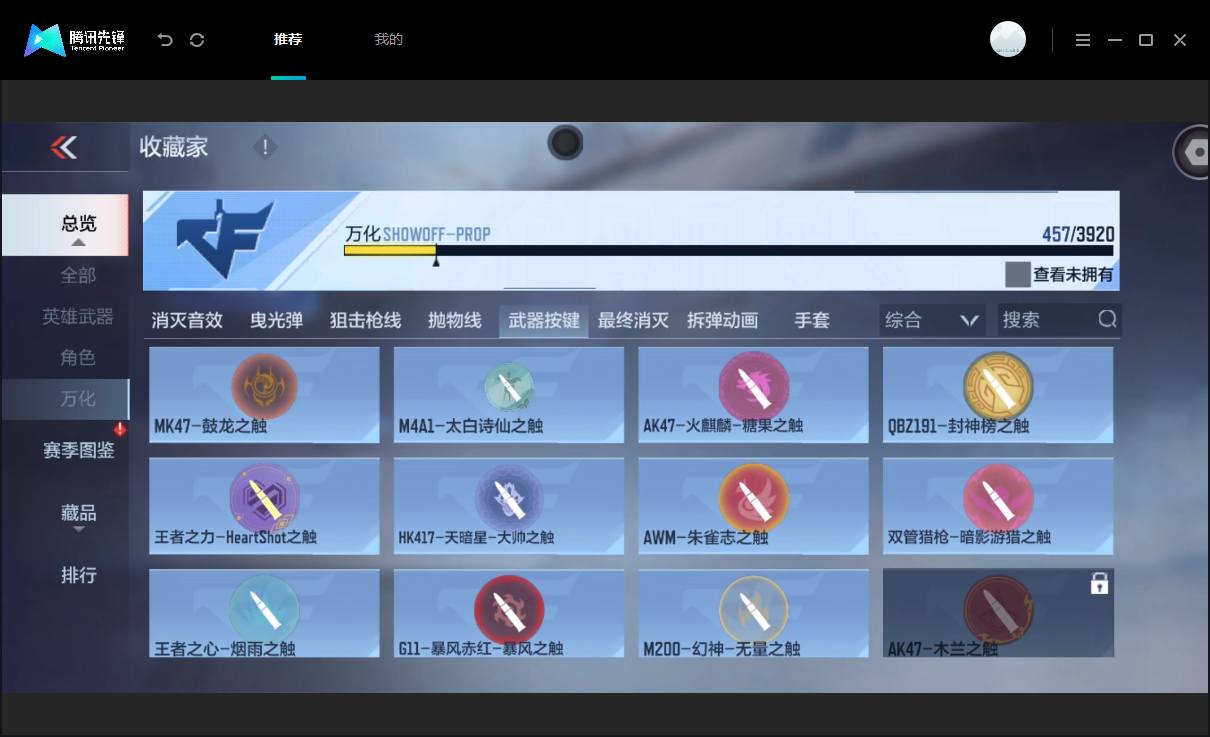Open the 综合 sort dropdown

click(x=932, y=320)
